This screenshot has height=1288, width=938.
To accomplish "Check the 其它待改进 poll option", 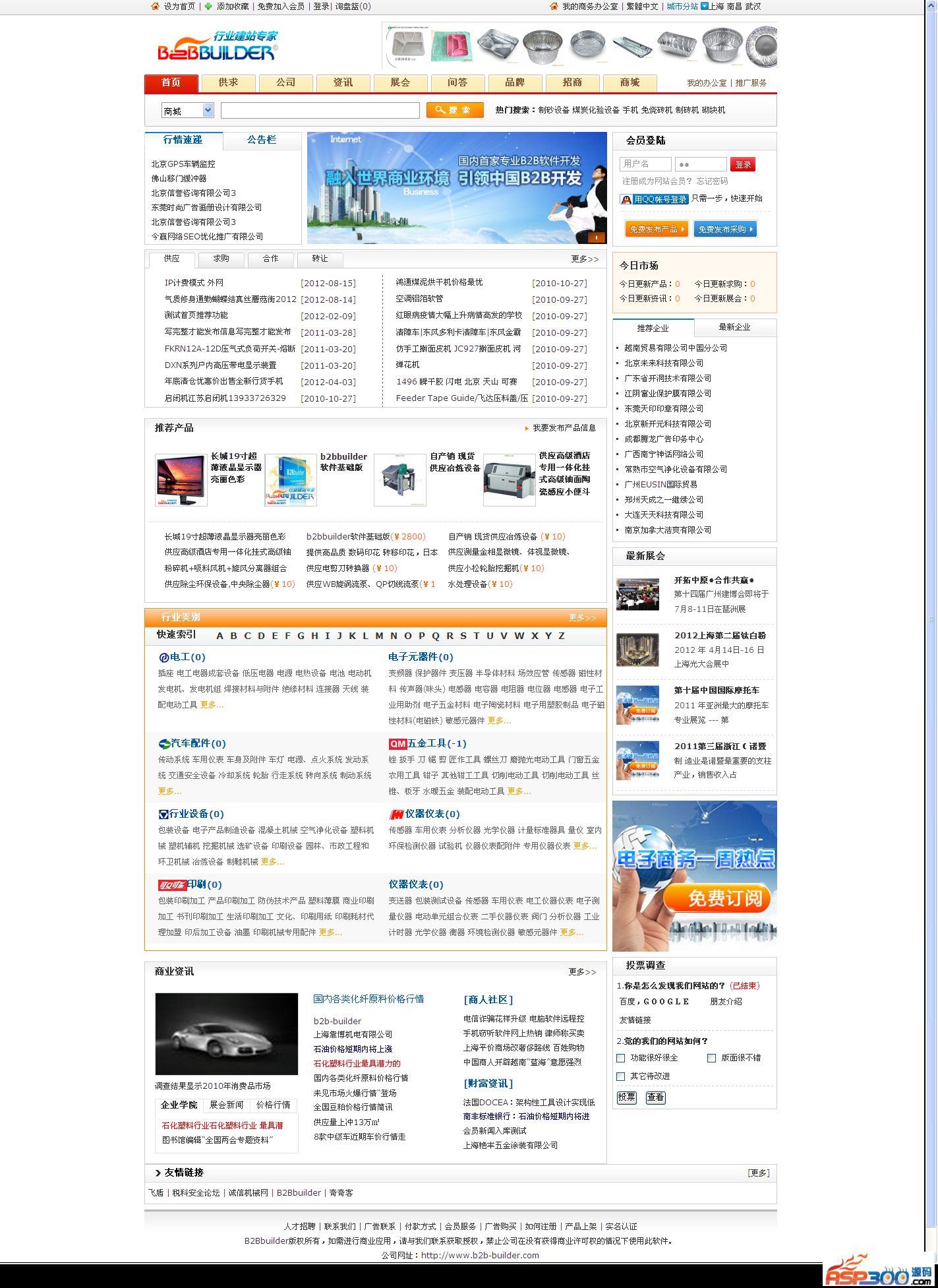I will 620,1076.
